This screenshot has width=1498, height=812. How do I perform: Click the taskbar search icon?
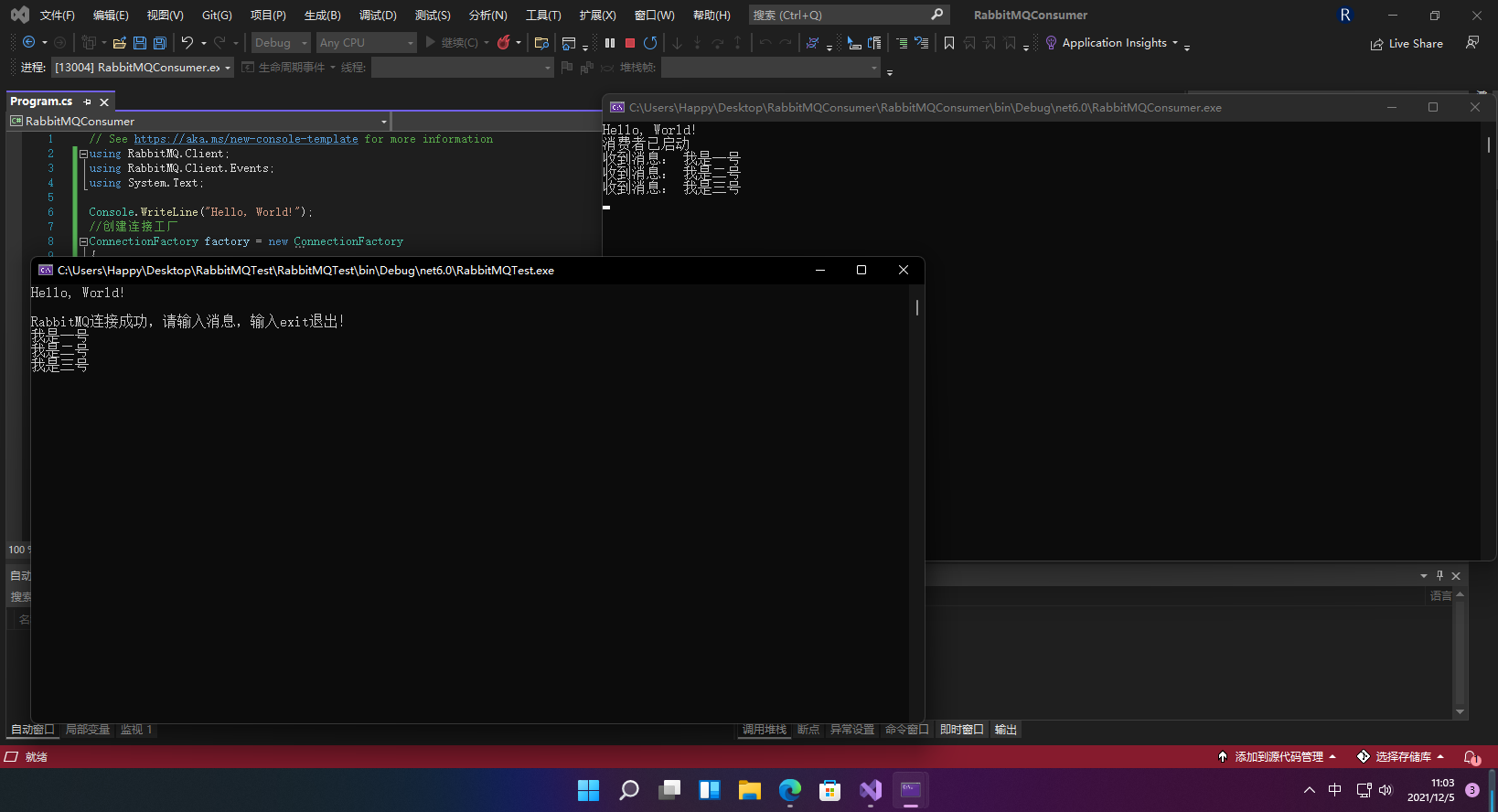click(x=629, y=790)
